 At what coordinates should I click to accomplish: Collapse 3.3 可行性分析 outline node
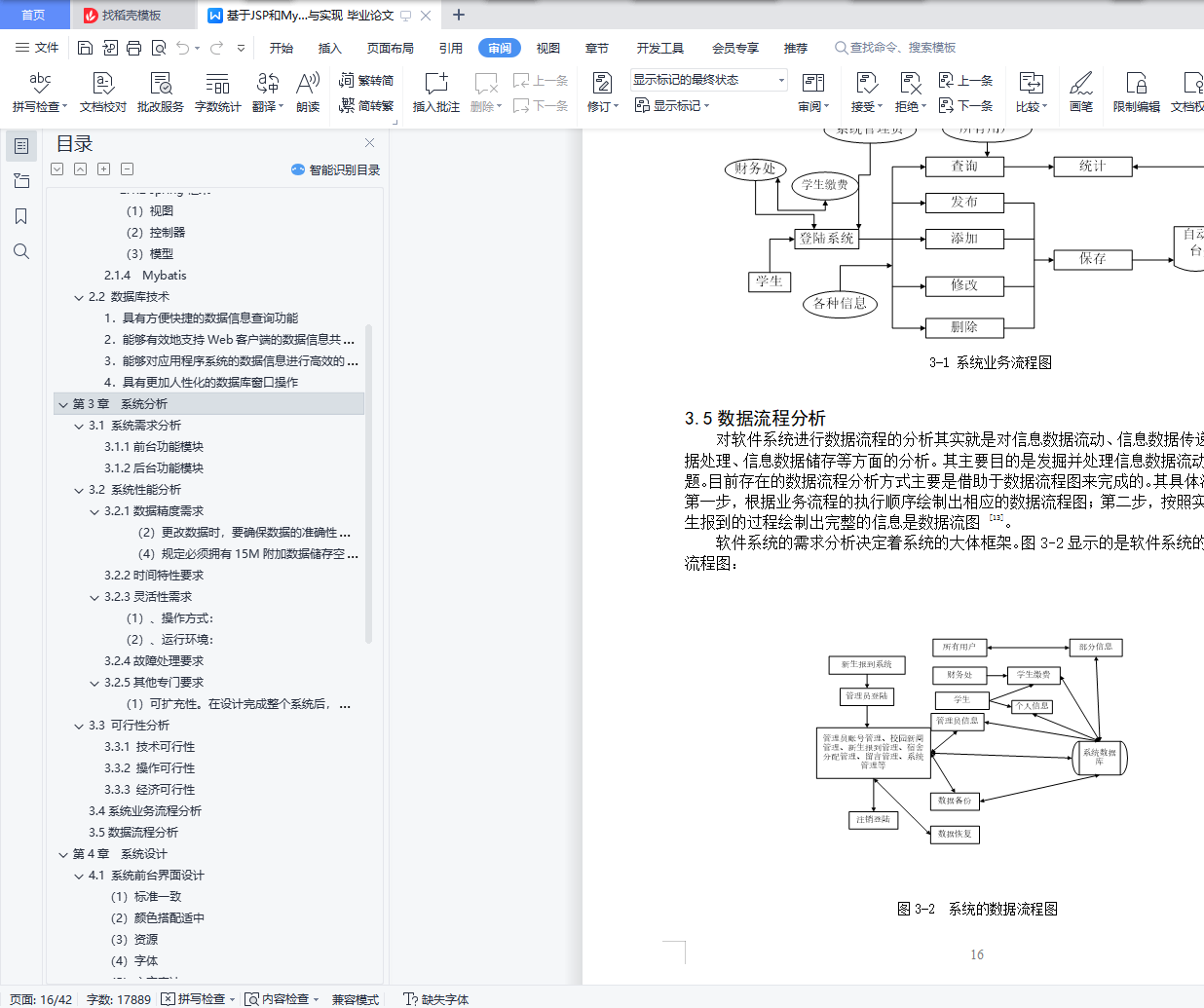pyautogui.click(x=79, y=726)
